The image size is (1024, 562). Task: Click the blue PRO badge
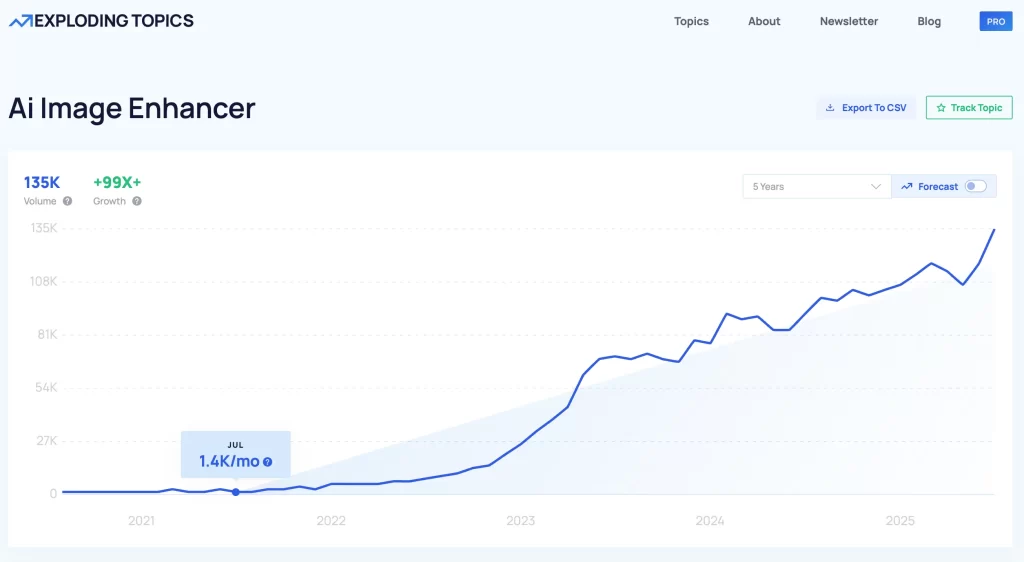pos(995,21)
